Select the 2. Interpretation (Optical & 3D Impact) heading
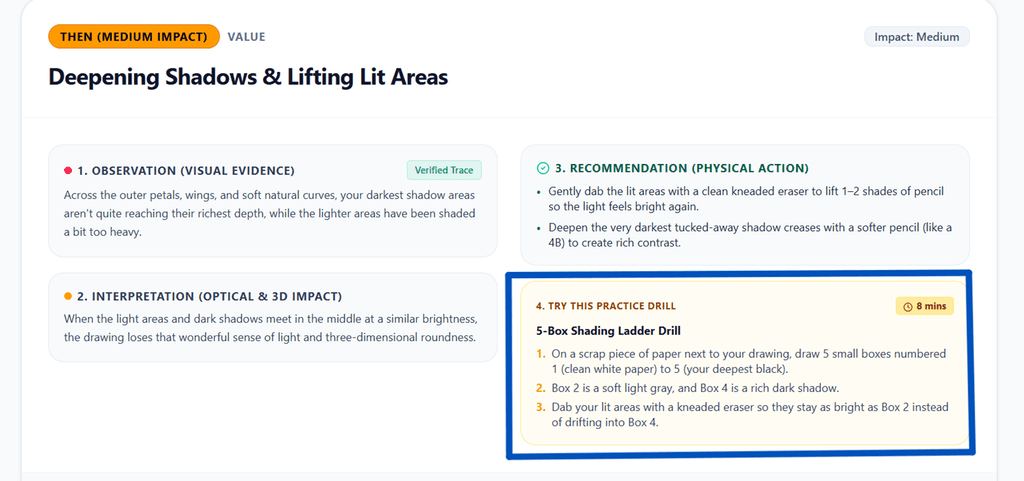The width and height of the screenshot is (1024, 481). (x=210, y=296)
